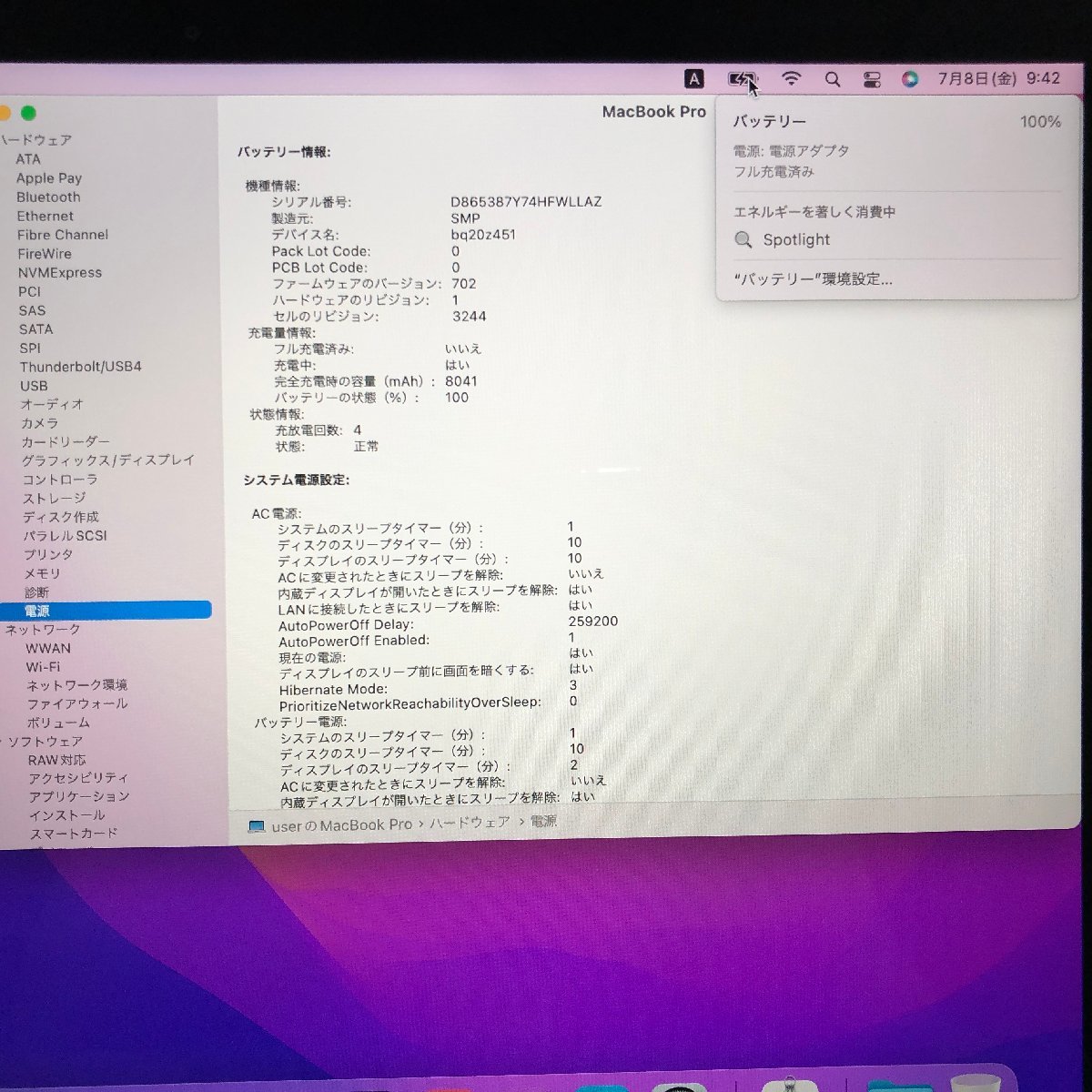Collapse the ソフトウェア section header
Image resolution: width=1092 pixels, height=1092 pixels.
click(x=45, y=741)
